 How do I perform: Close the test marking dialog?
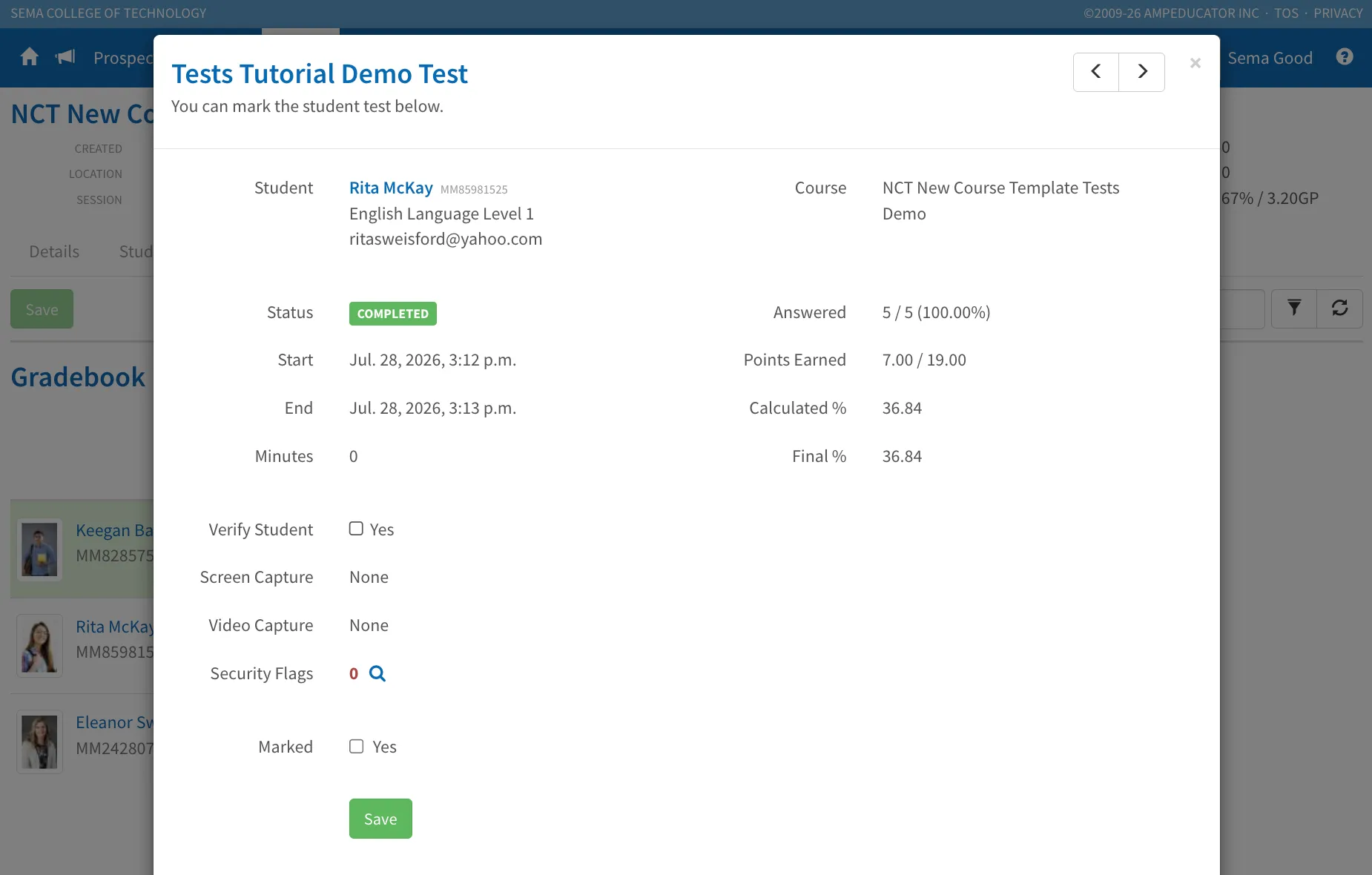(x=1195, y=64)
